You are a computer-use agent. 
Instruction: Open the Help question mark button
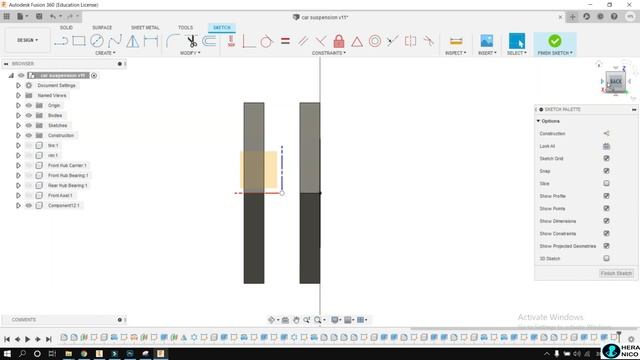point(614,17)
